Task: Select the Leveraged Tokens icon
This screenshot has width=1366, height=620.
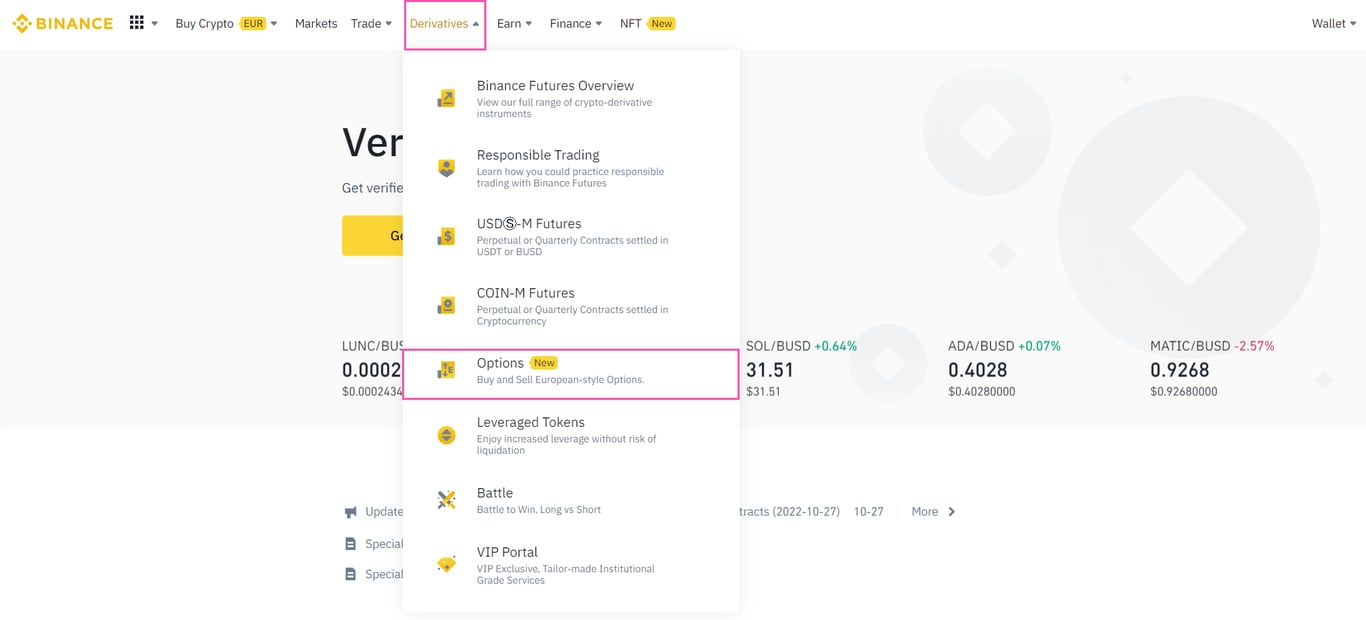Action: pos(446,435)
